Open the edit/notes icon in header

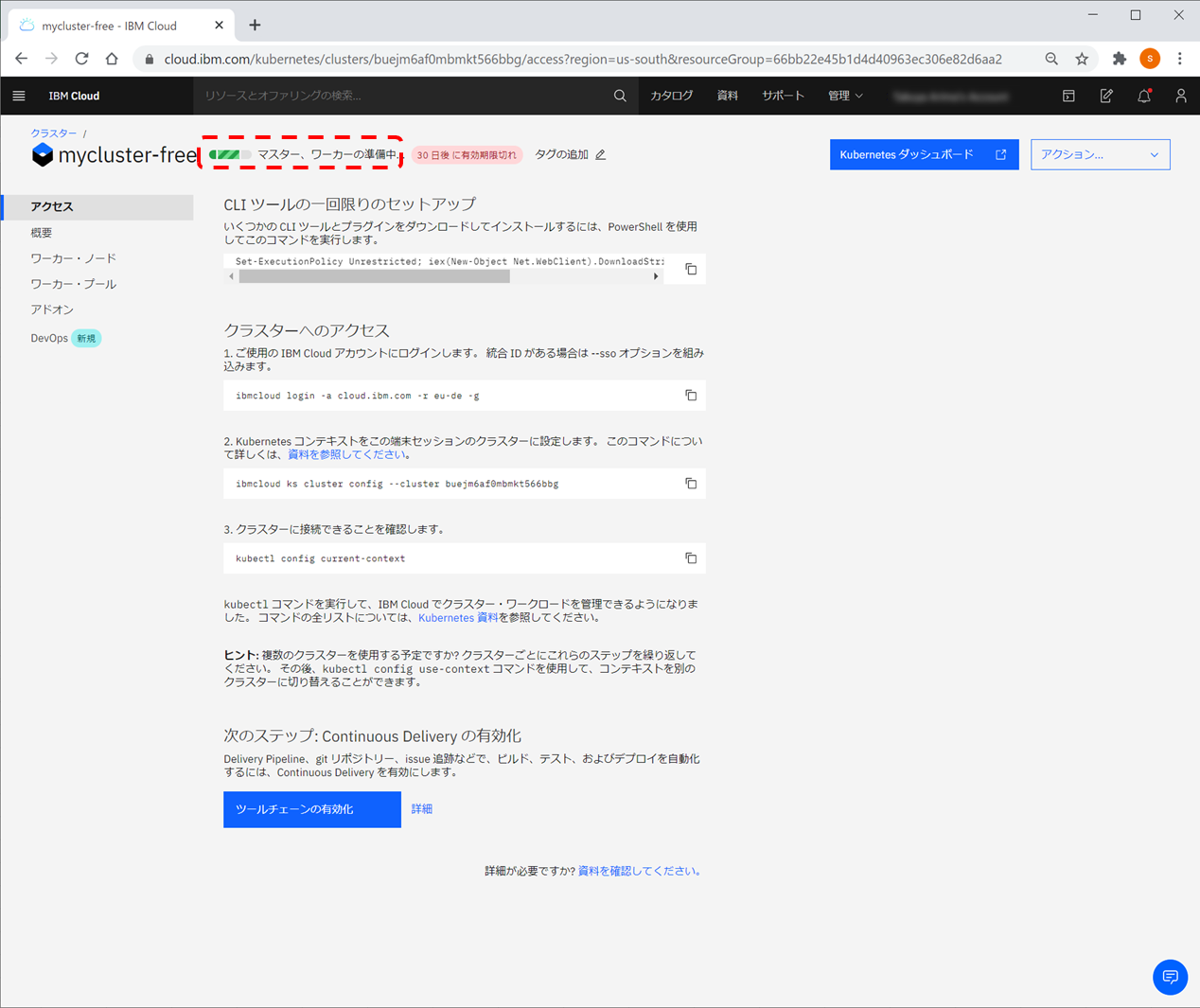pyautogui.click(x=1106, y=96)
